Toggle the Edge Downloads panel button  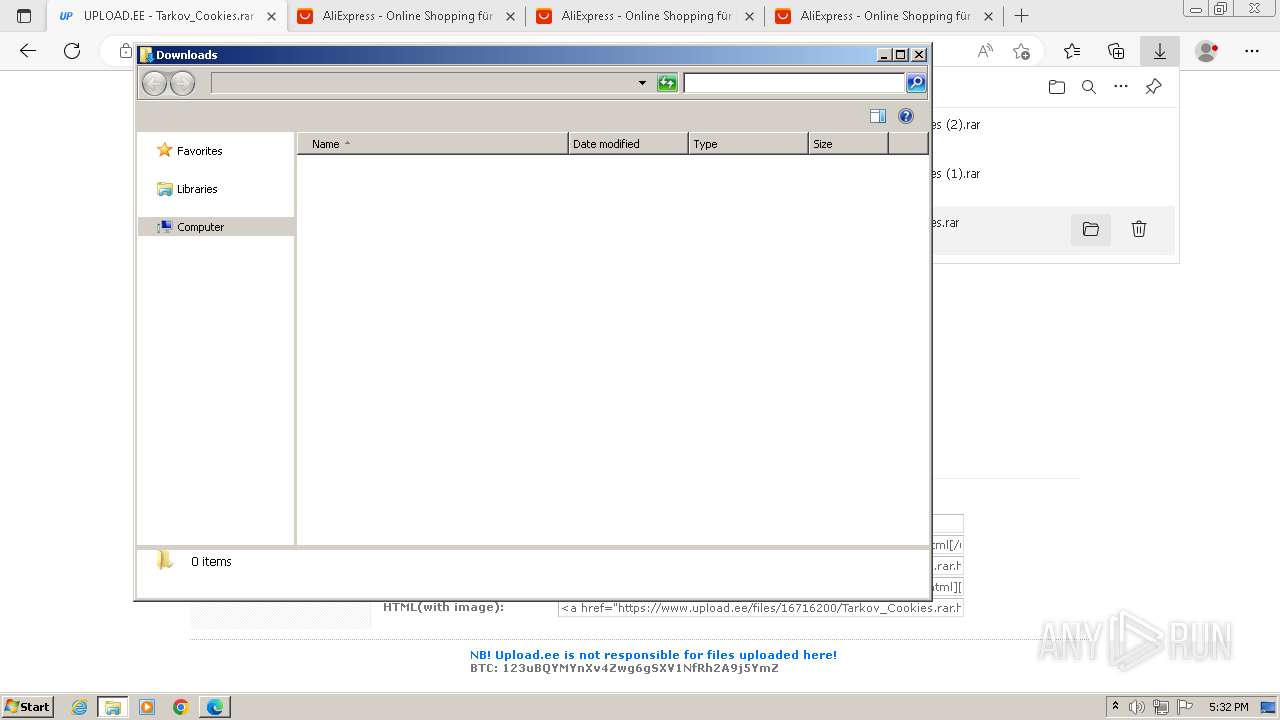[x=1160, y=51]
